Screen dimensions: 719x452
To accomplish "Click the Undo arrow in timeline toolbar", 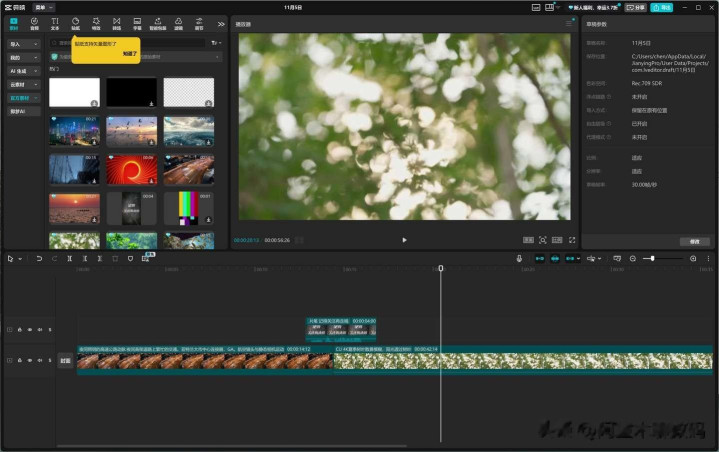I will (39, 258).
